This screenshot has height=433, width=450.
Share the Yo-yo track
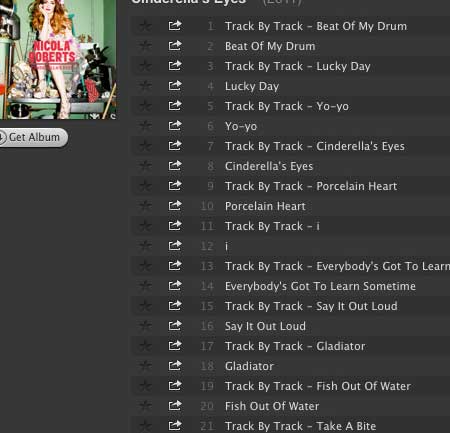point(175,126)
